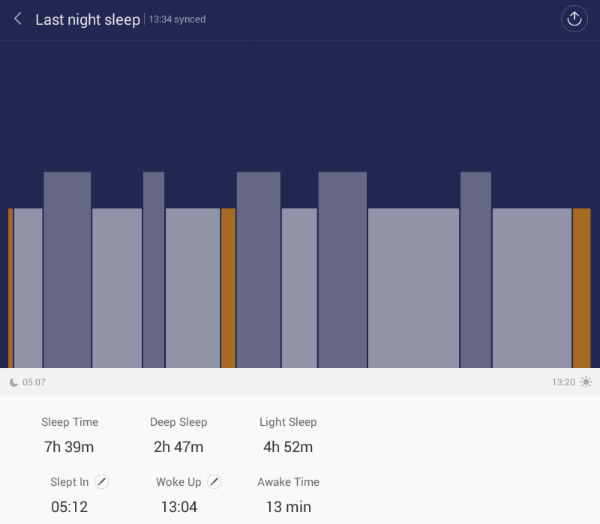This screenshot has width=600, height=524.
Task: Tap the 13:34 synced status text
Action: coord(178,20)
